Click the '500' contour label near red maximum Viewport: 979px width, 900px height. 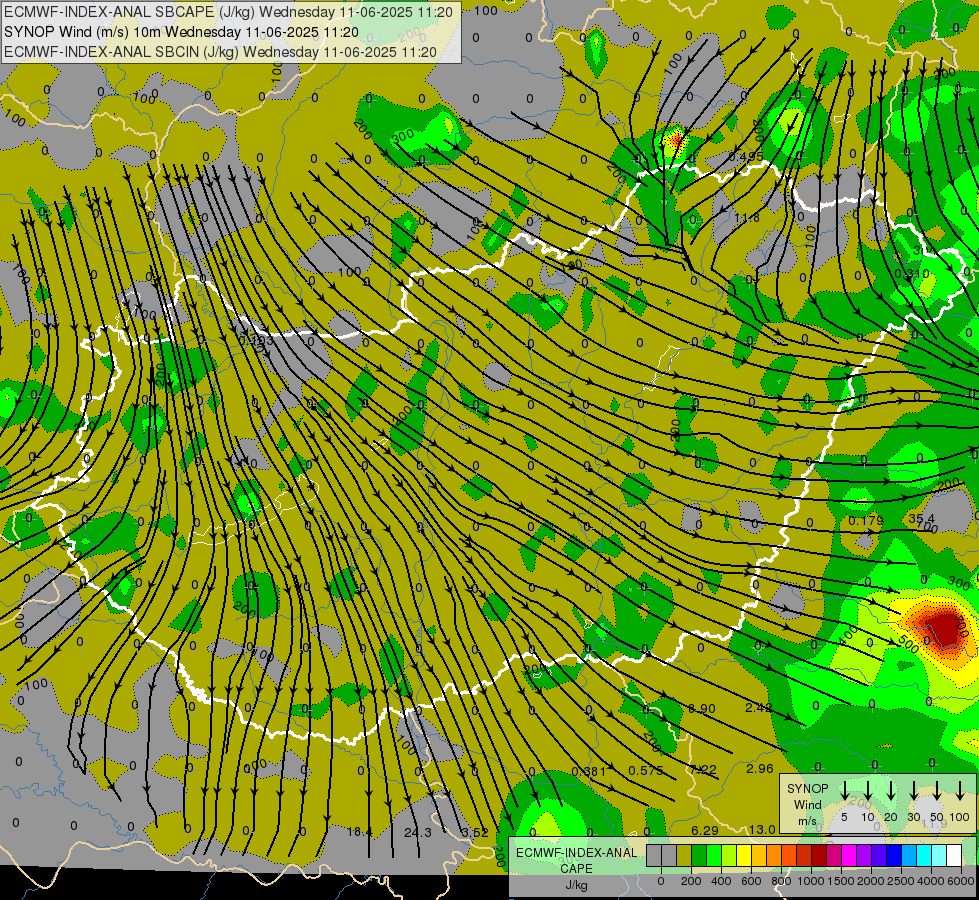click(x=908, y=645)
